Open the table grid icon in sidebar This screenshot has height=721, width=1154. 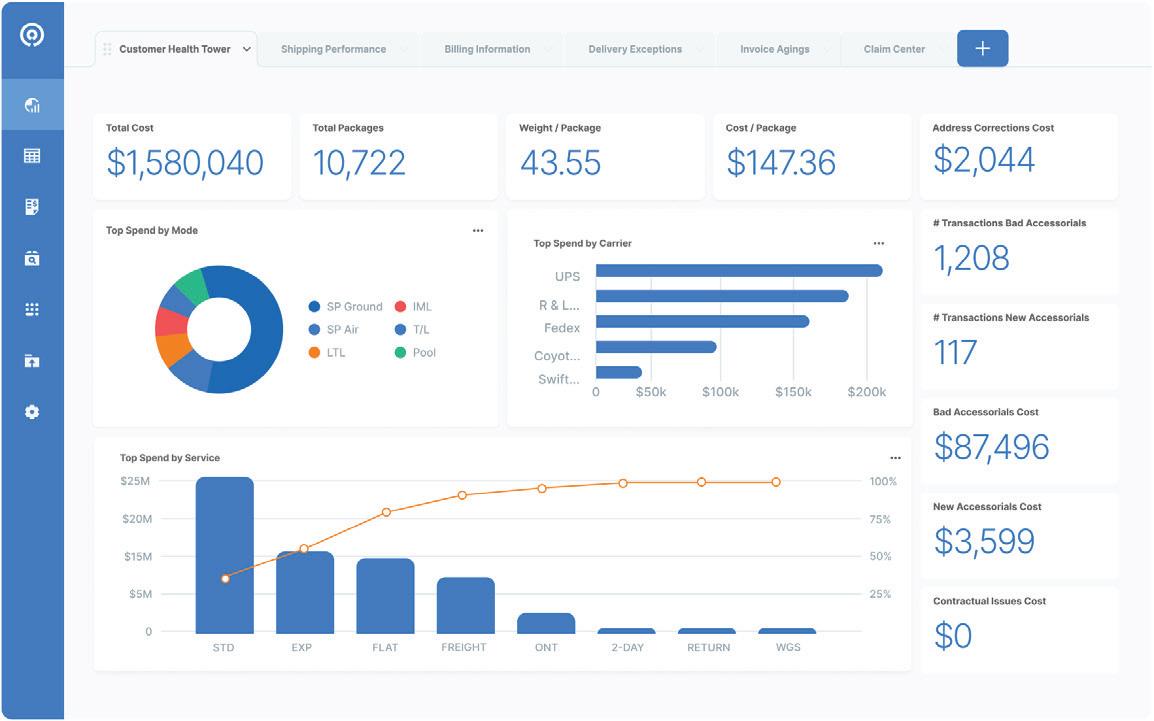[x=32, y=156]
